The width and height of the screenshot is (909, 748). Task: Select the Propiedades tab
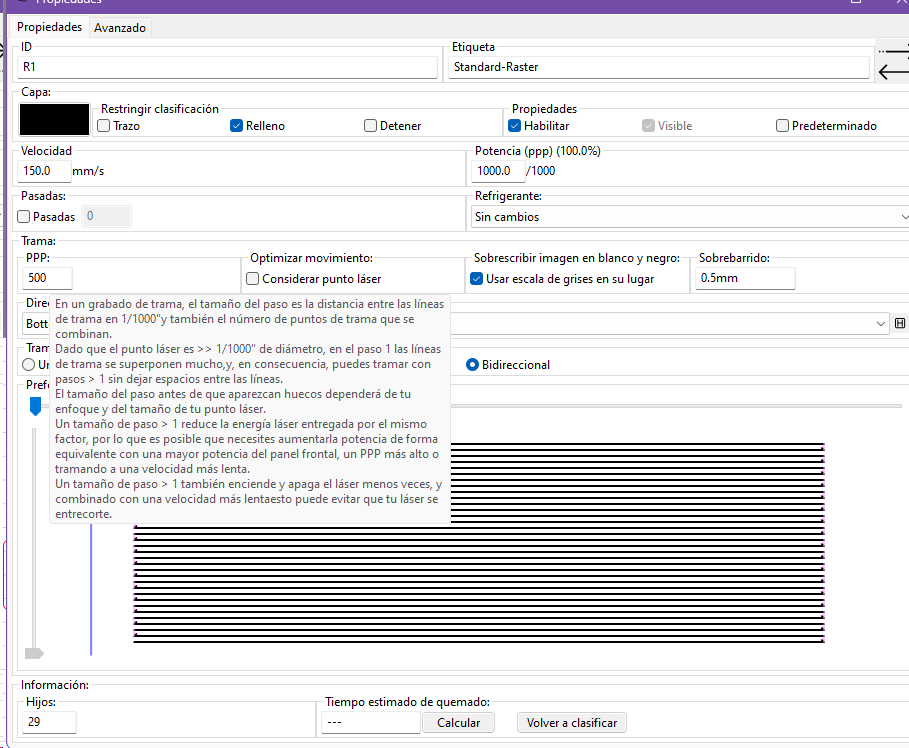[49, 27]
